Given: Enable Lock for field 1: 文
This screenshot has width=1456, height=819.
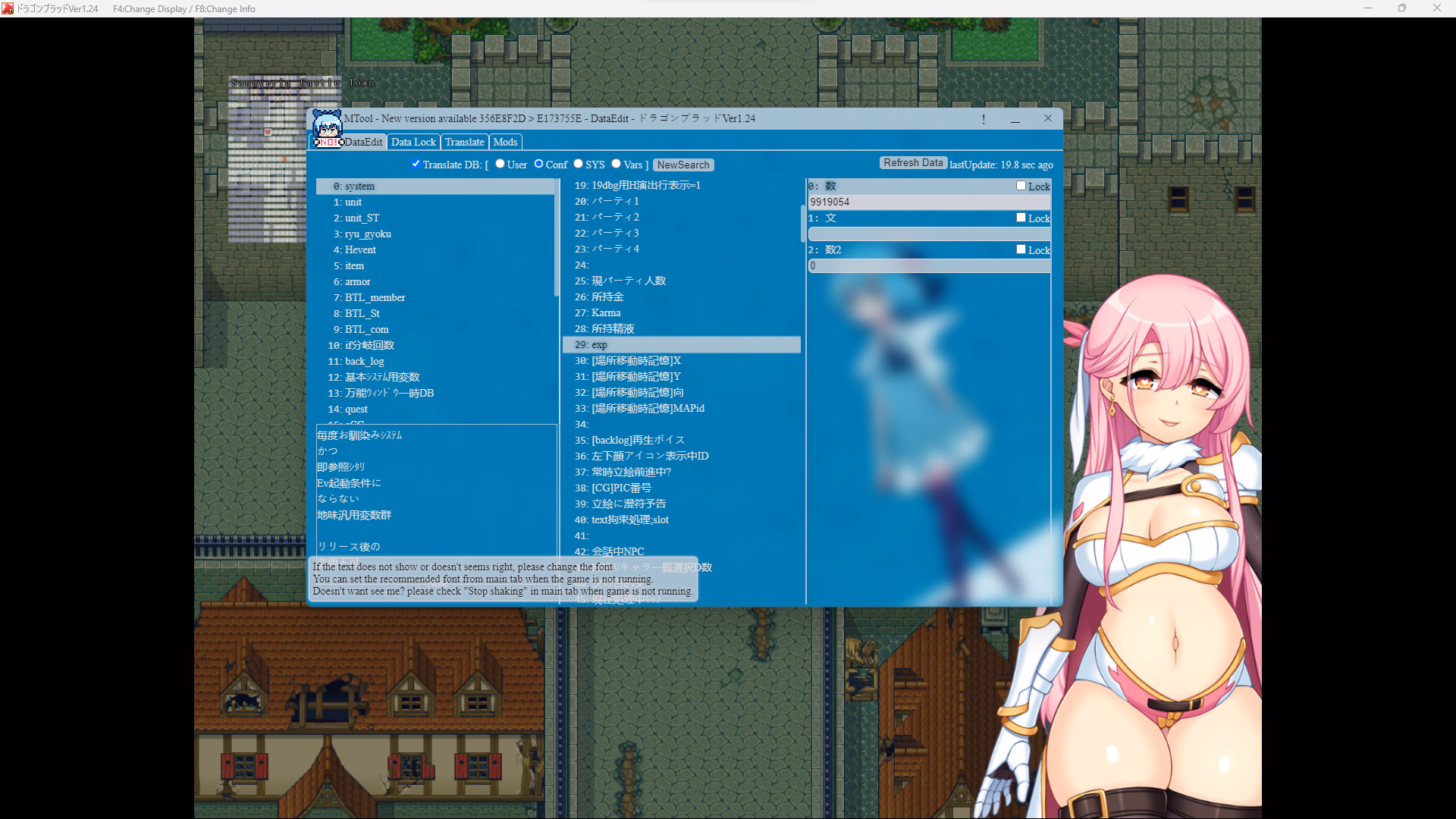Looking at the screenshot, I should pos(1021,218).
